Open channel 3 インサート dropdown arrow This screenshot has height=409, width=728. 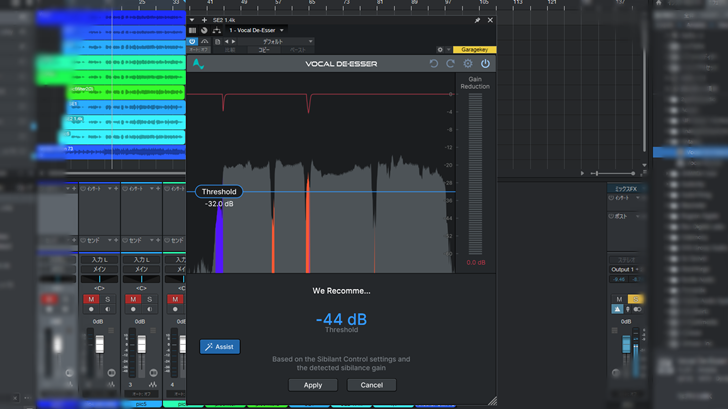point(151,188)
